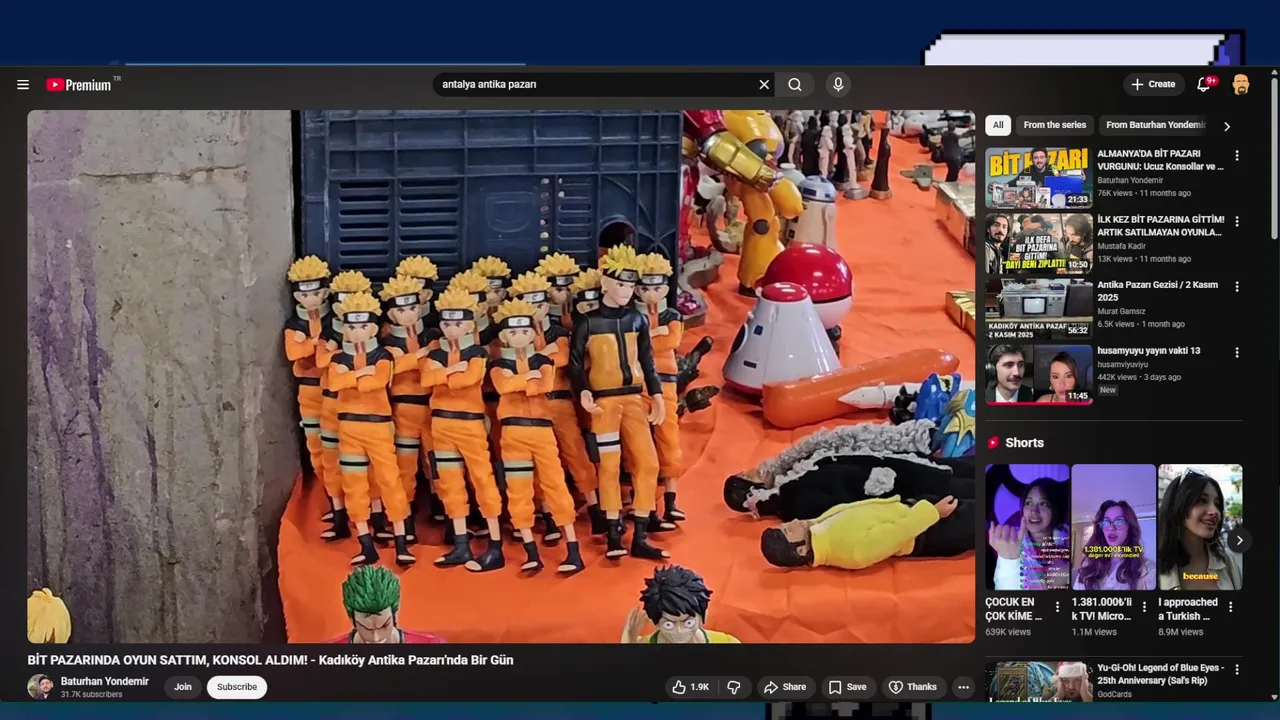
Task: Play the 1.381.000₺'lik TV short
Action: [1113, 527]
